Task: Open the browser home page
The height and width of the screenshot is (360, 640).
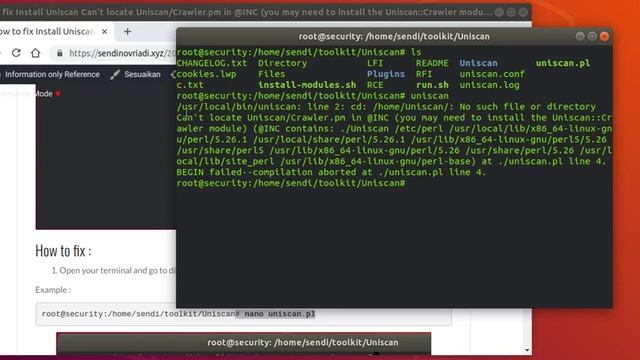Action: 36,53
